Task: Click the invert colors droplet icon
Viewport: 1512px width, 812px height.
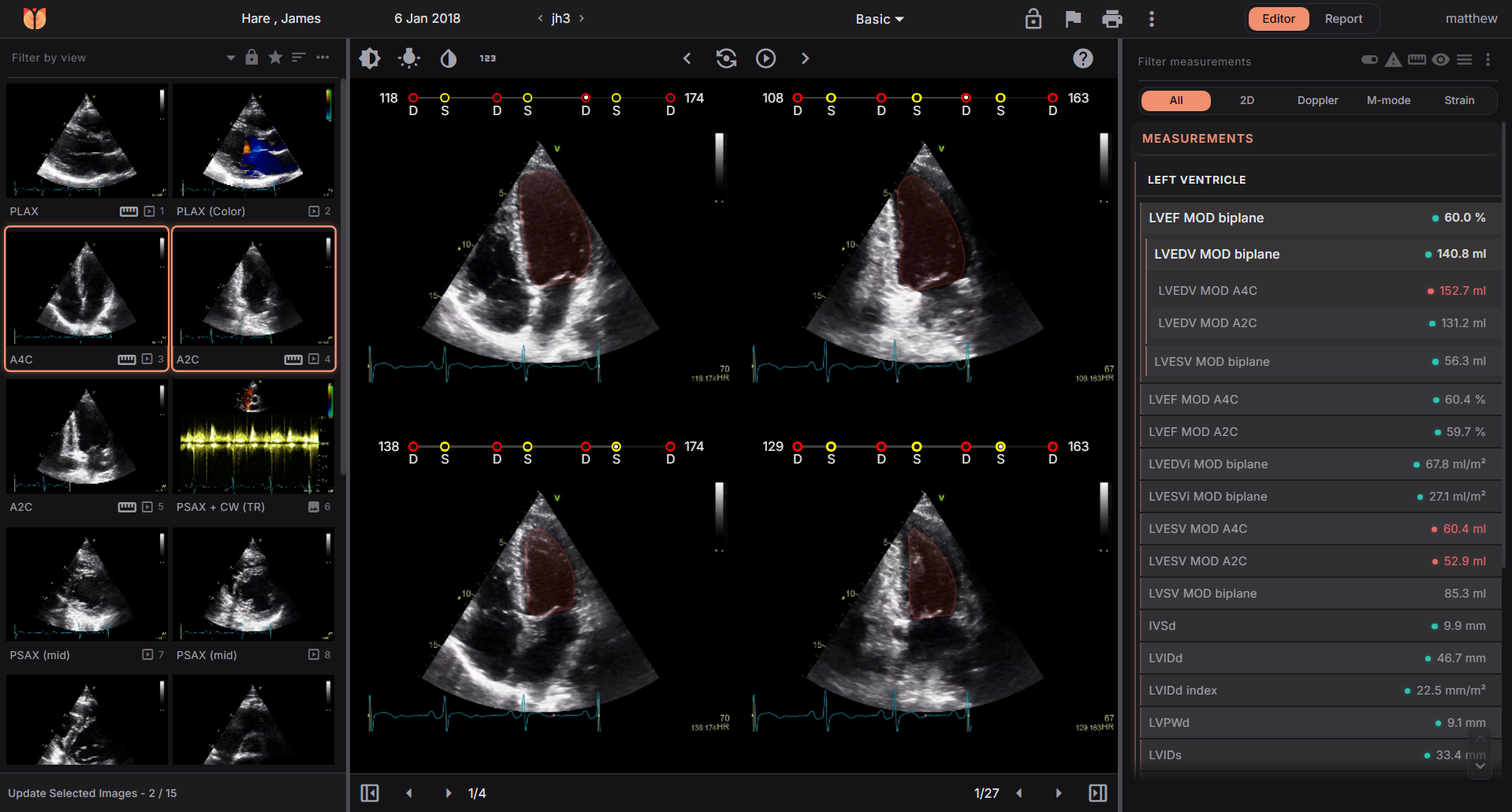Action: point(449,58)
